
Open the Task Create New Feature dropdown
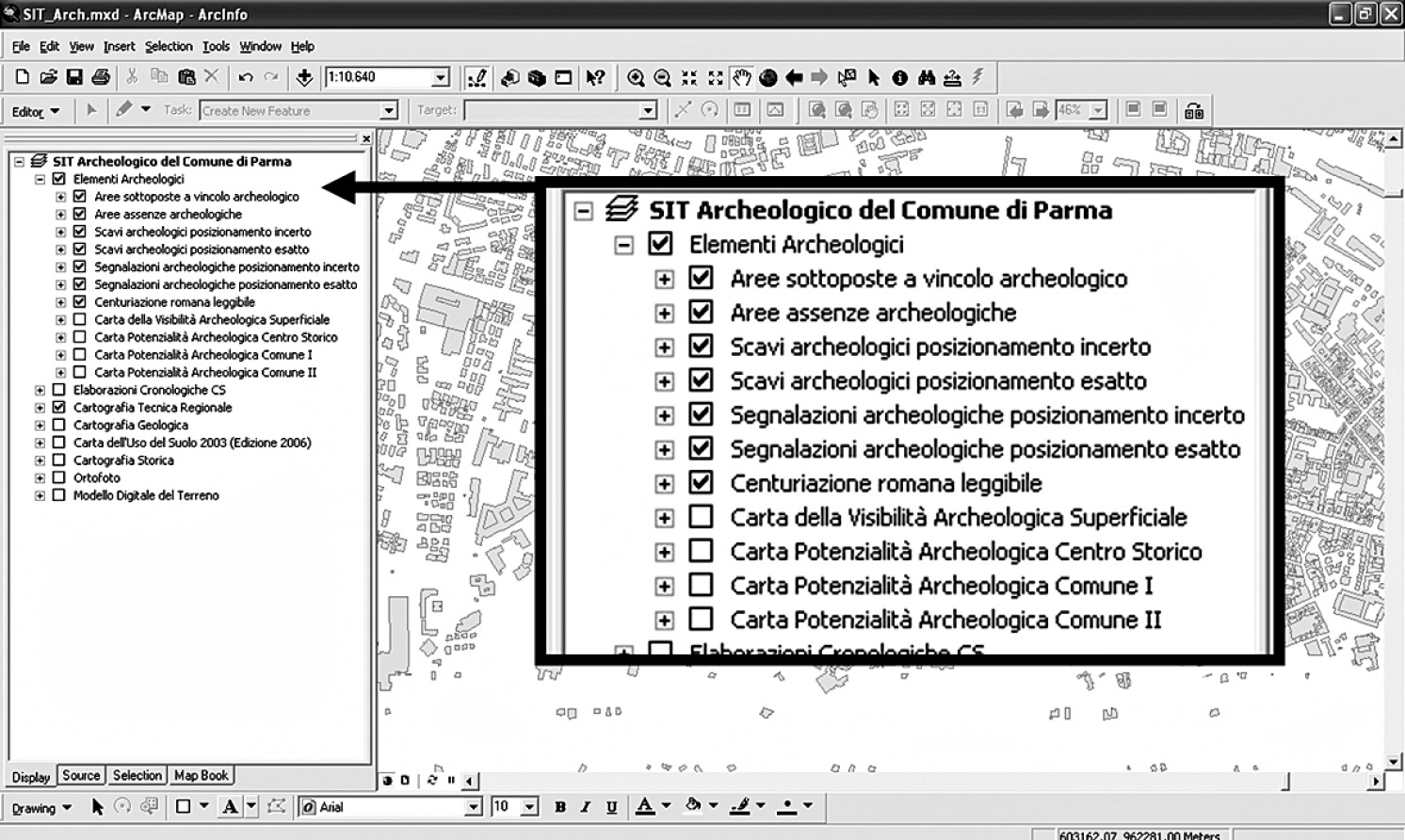point(389,111)
